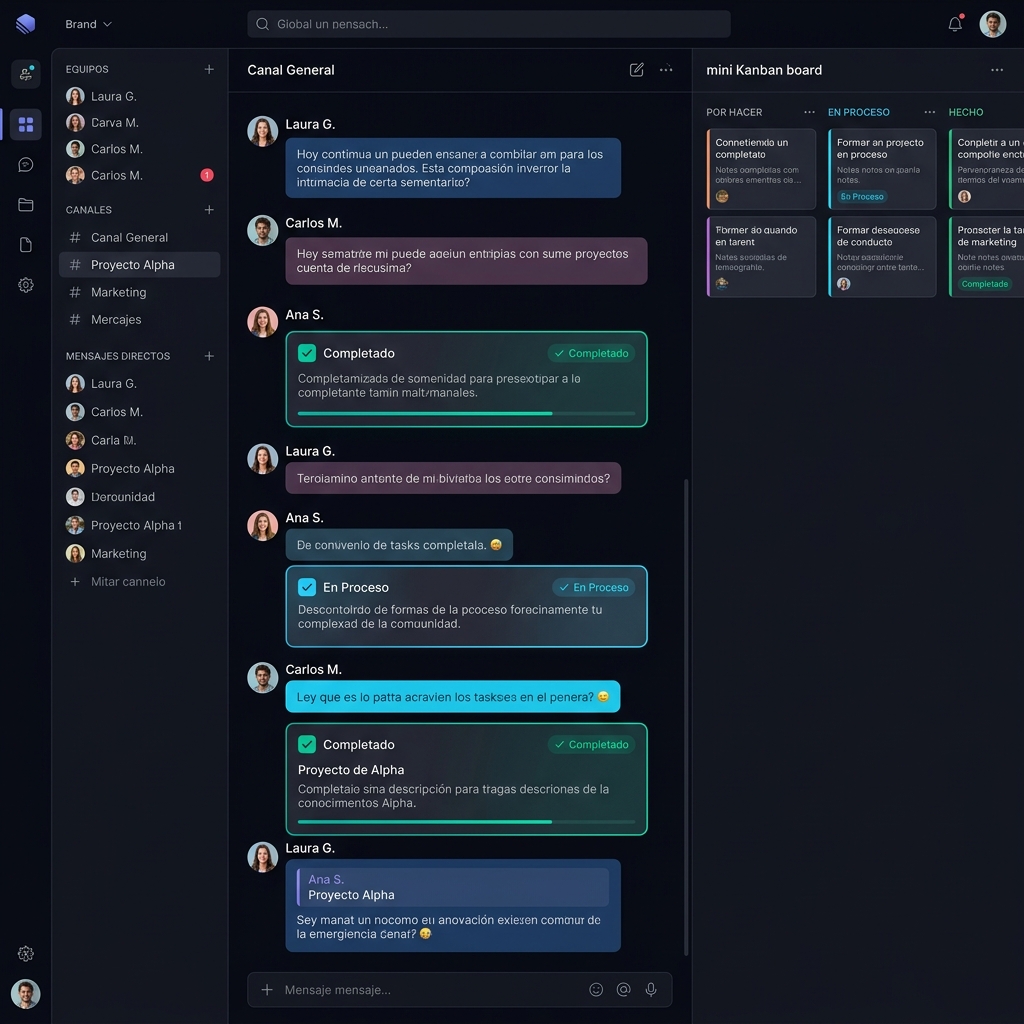Click the En Proceso tag on kanban card
The image size is (1024, 1024).
862,197
